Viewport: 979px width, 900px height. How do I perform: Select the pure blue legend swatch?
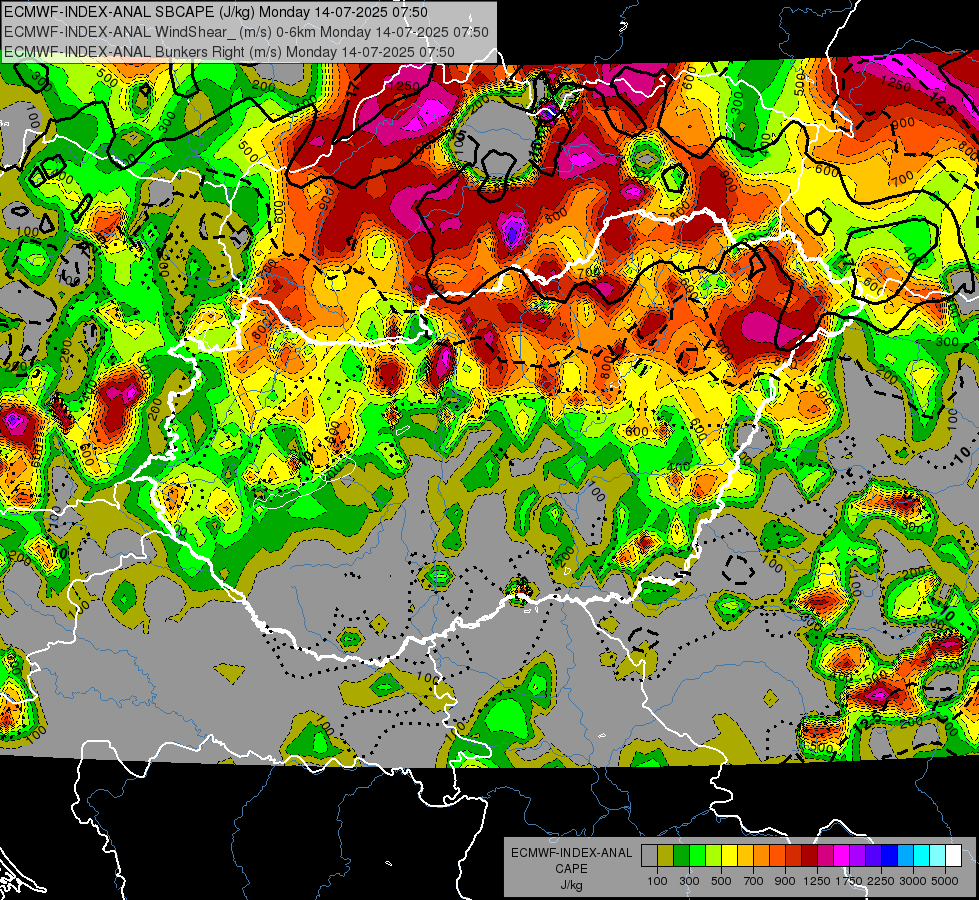(x=889, y=856)
